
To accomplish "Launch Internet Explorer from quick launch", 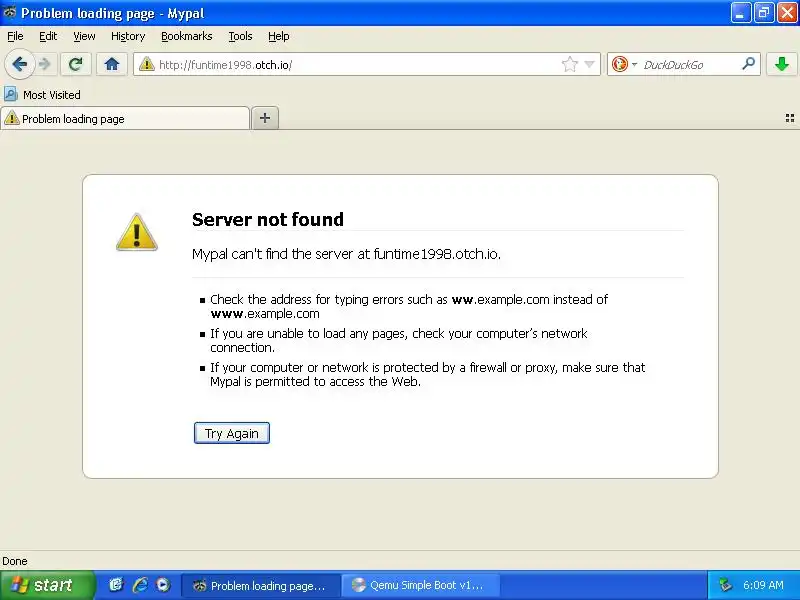I will tap(140, 585).
